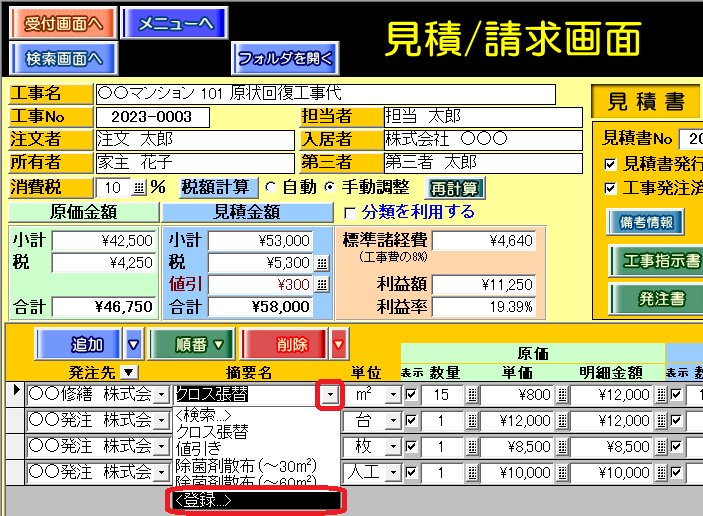
Task: Click the 工事名 text input field
Action: pos(325,94)
